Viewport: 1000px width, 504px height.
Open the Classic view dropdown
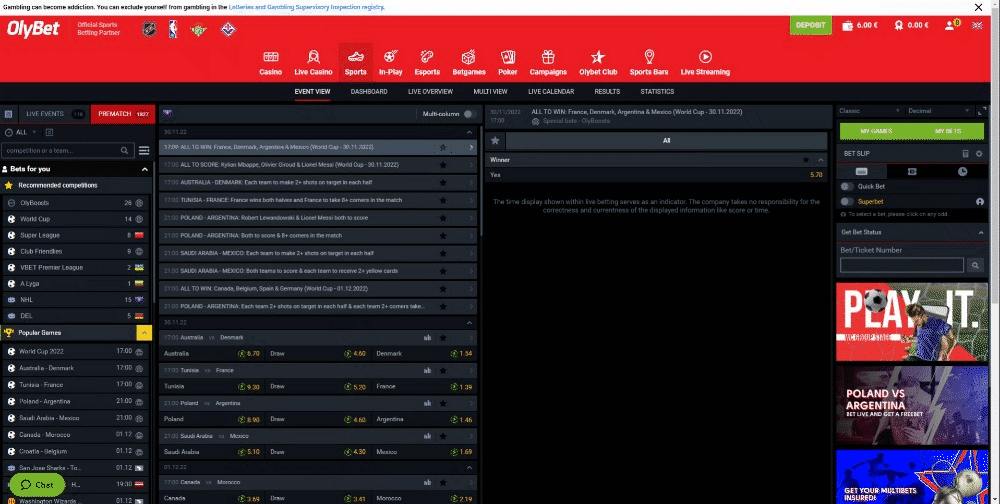(869, 111)
